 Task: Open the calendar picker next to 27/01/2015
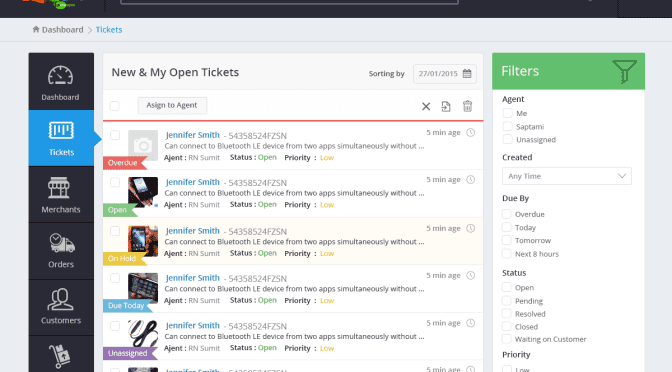(x=467, y=74)
